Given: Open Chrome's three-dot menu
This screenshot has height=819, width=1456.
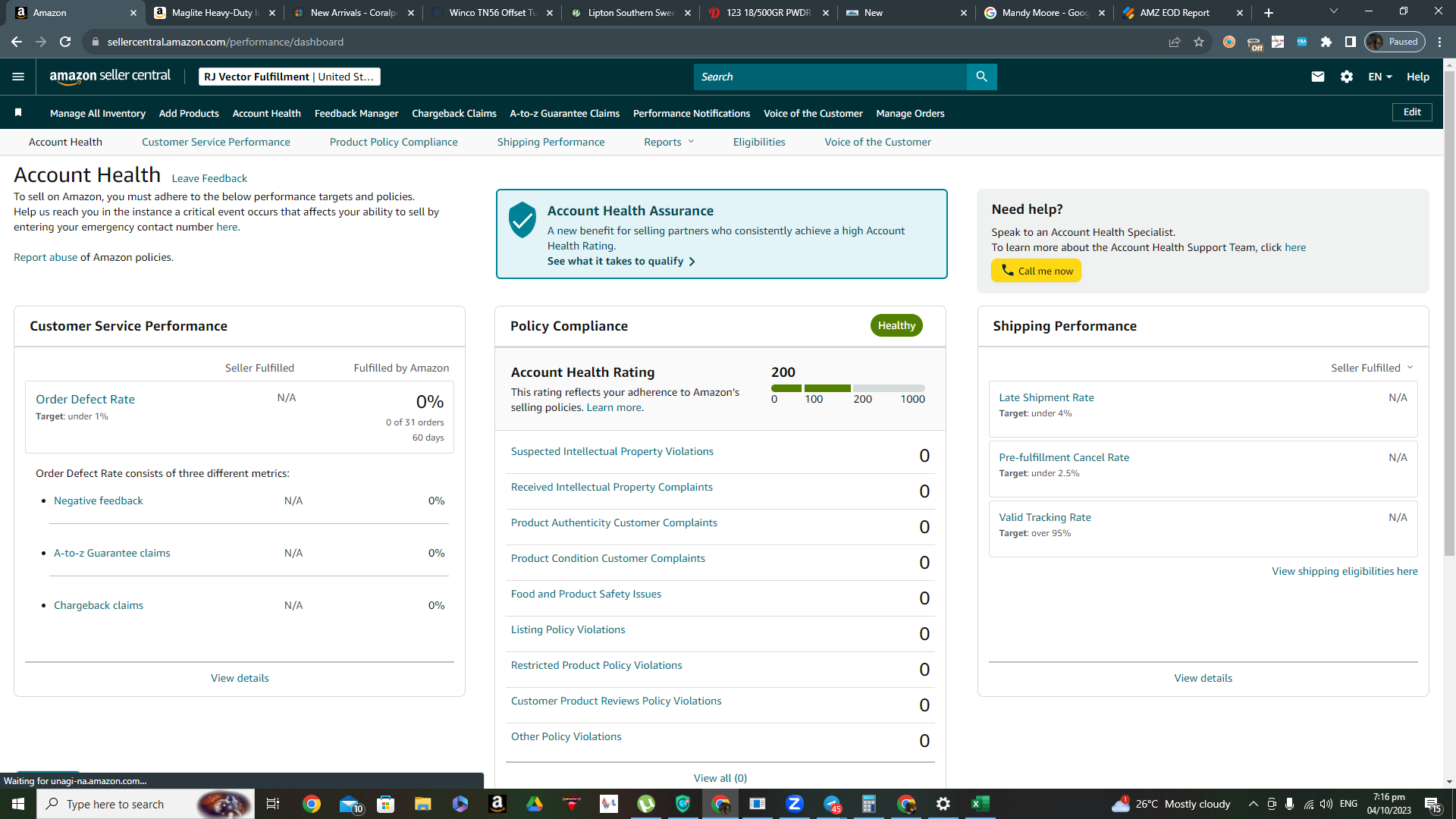Looking at the screenshot, I should [1440, 42].
